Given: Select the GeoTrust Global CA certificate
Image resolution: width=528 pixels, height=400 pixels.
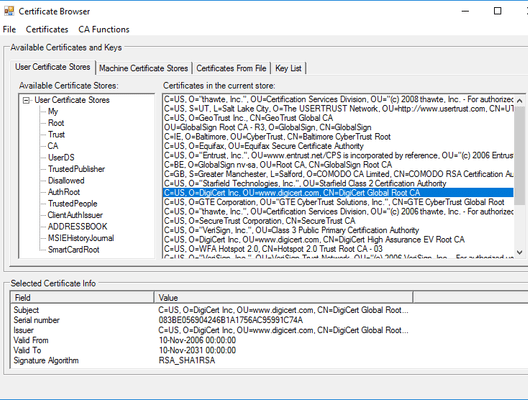Looking at the screenshot, I should [338, 118].
